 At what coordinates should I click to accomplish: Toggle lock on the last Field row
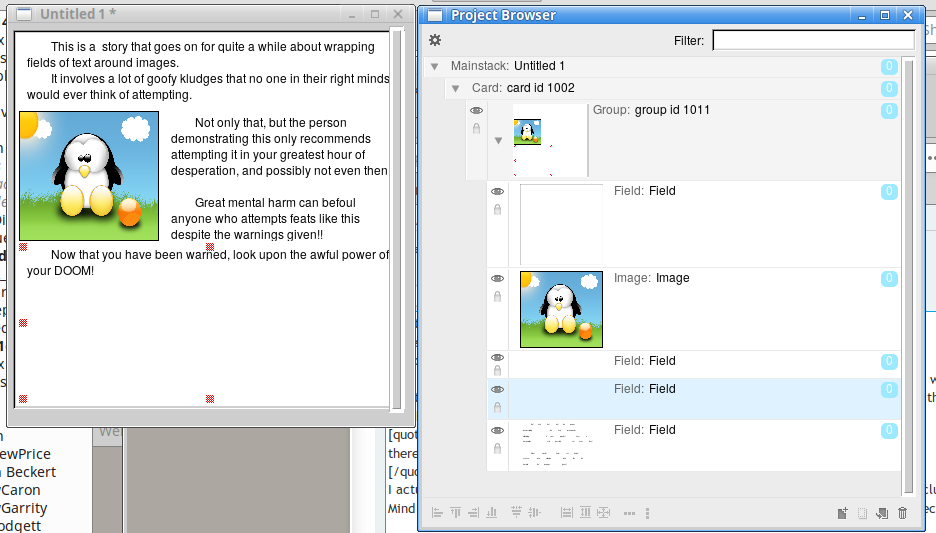click(497, 448)
